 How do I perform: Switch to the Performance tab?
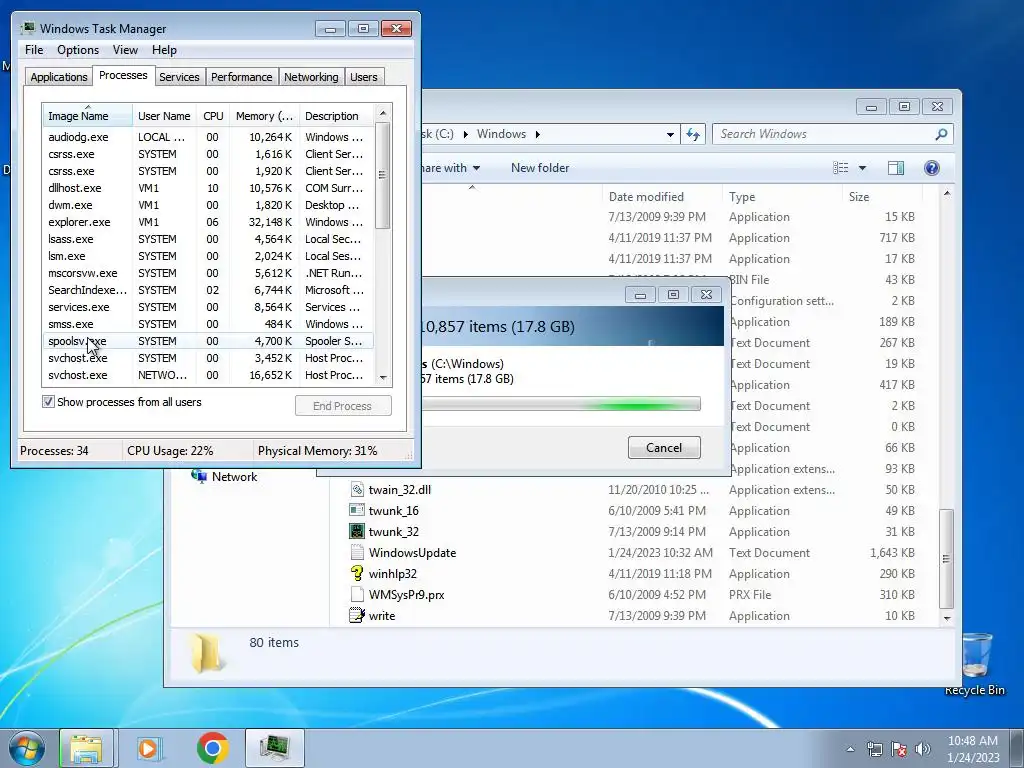coord(242,77)
